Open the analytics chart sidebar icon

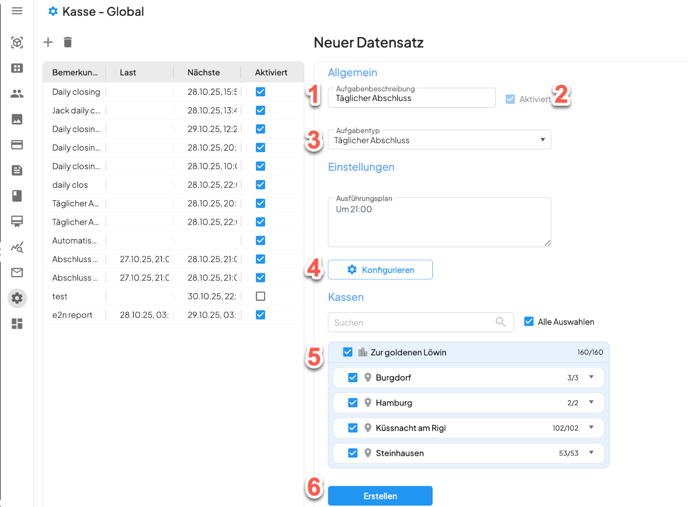click(x=17, y=247)
